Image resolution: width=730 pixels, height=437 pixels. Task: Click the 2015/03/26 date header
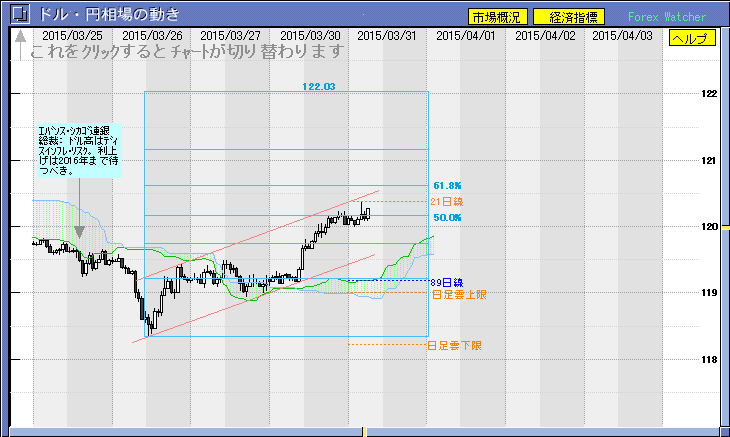[x=152, y=36]
